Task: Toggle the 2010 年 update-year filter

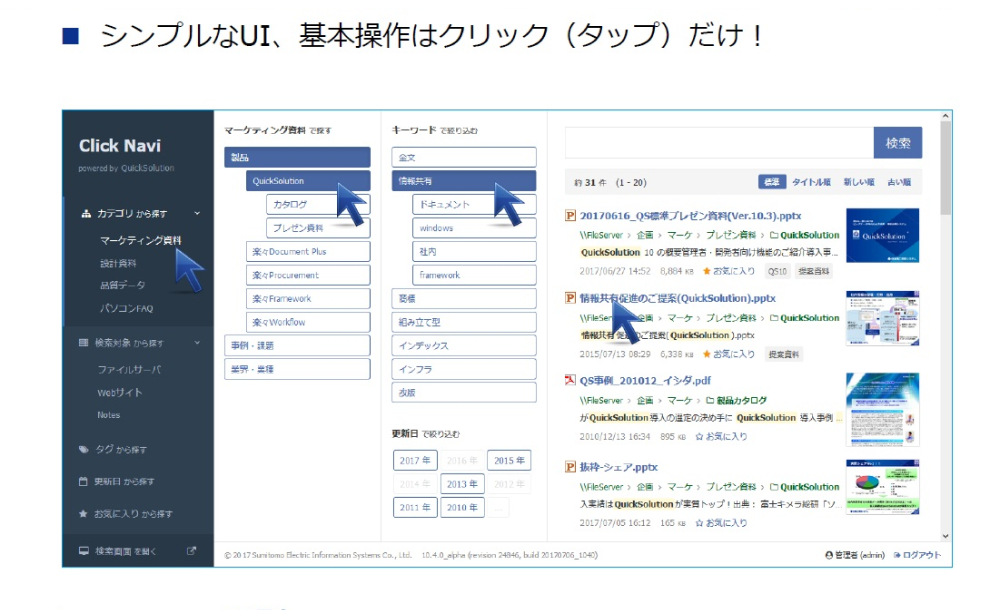Action: pos(462,507)
